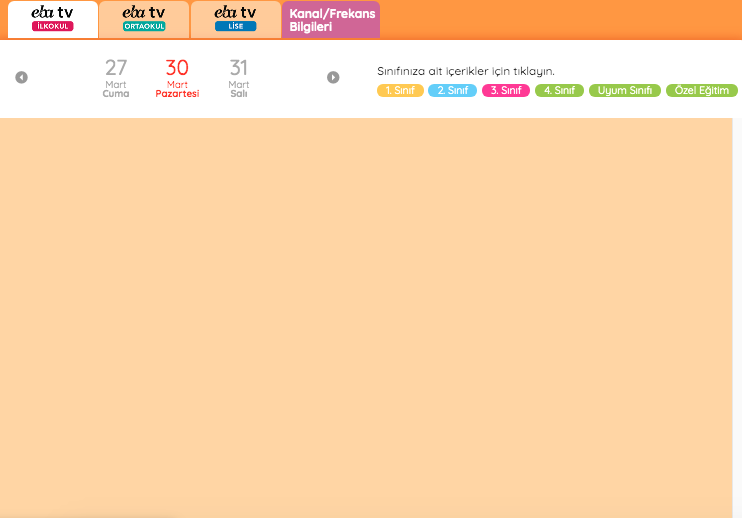742x518 pixels.
Task: Go to previous dates with left arrow
Action: point(21,78)
